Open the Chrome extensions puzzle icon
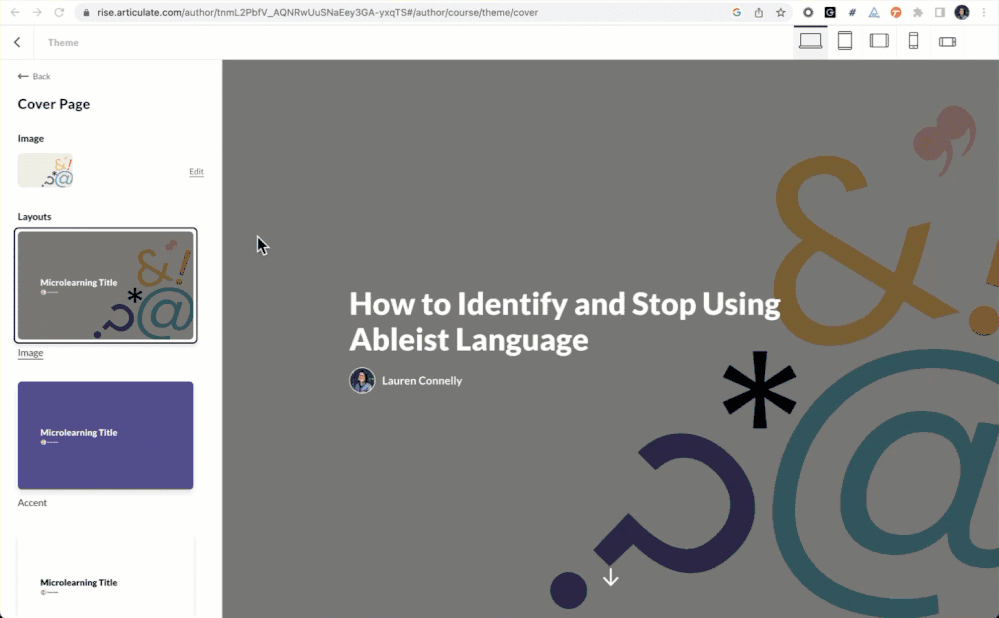 point(917,12)
